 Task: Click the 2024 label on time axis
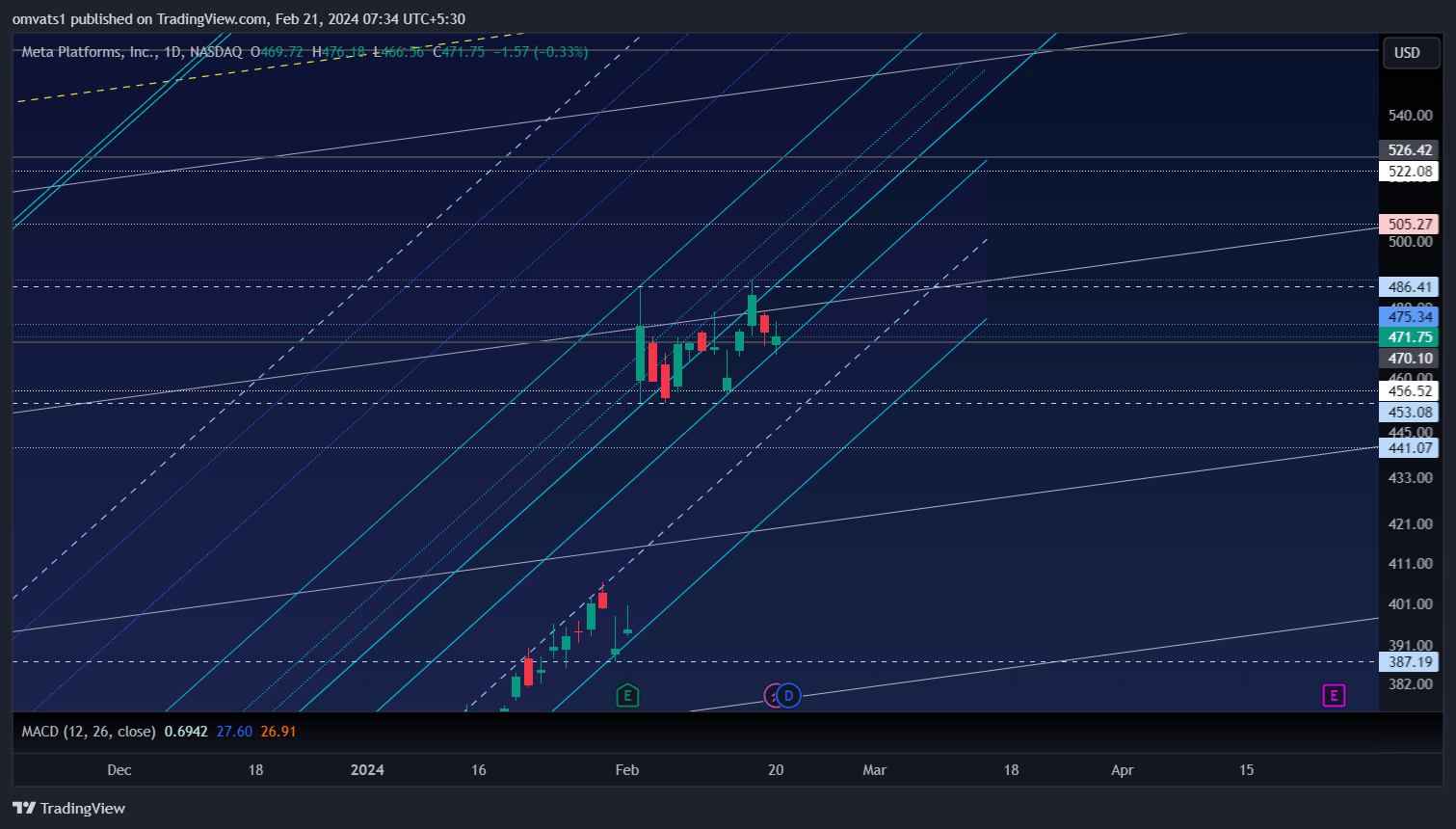point(367,770)
